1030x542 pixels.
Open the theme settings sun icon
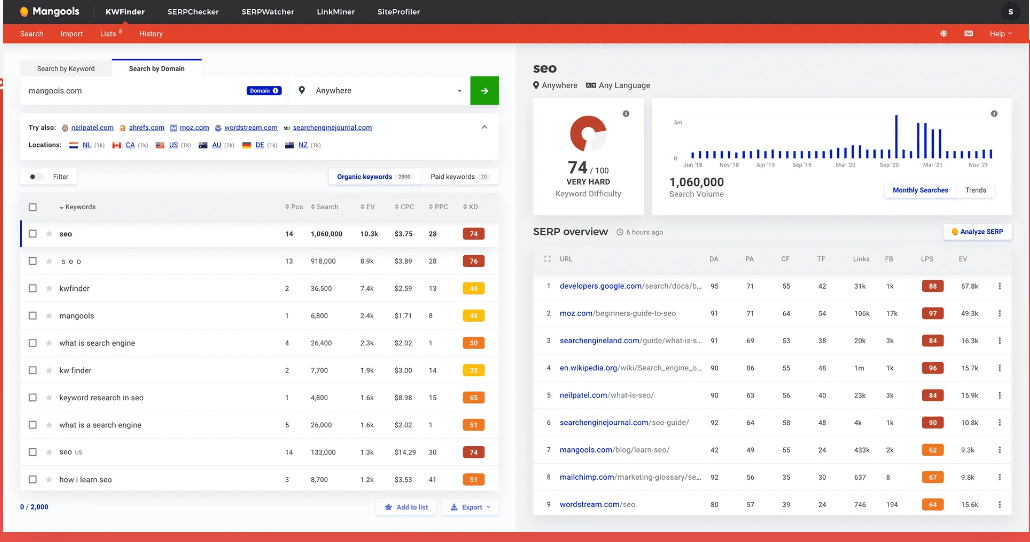pyautogui.click(x=943, y=34)
